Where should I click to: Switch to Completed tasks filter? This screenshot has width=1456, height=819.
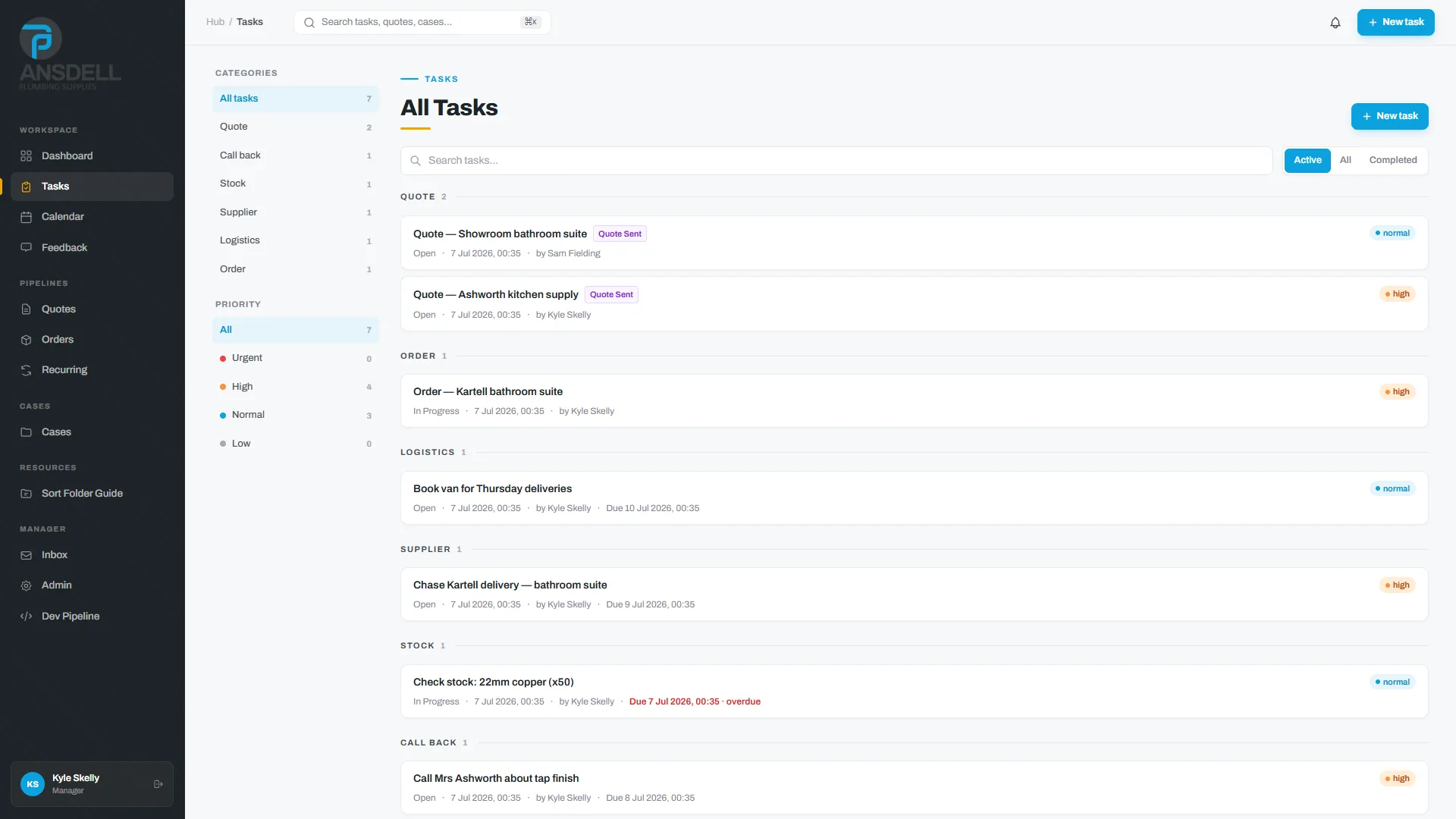(x=1393, y=160)
